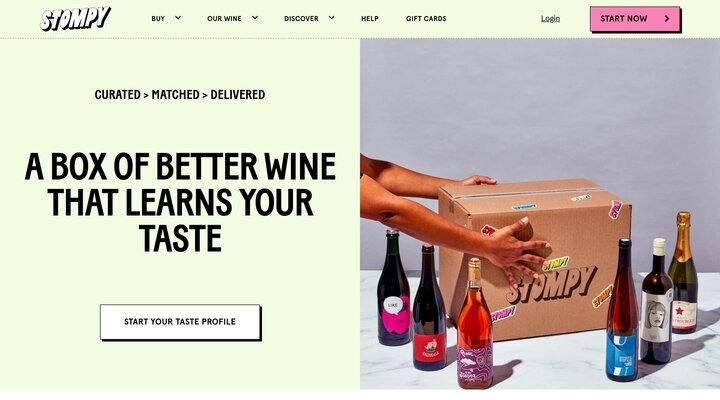The width and height of the screenshot is (720, 400).
Task: Open the Discover menu
Action: (301, 19)
